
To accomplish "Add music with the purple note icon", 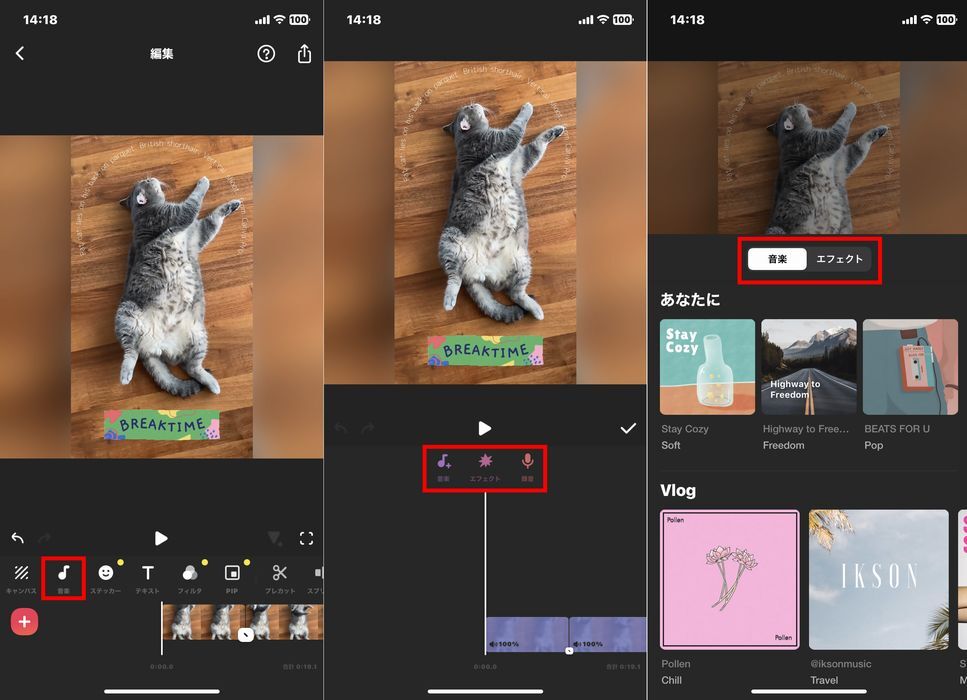I will [443, 465].
